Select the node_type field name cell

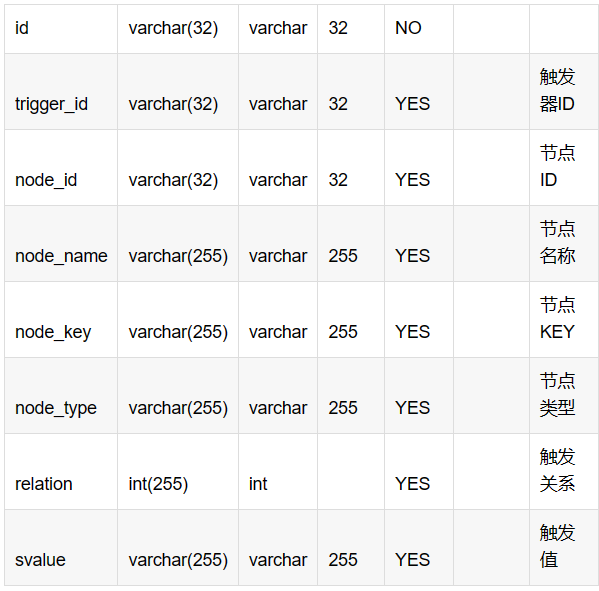tap(61, 396)
